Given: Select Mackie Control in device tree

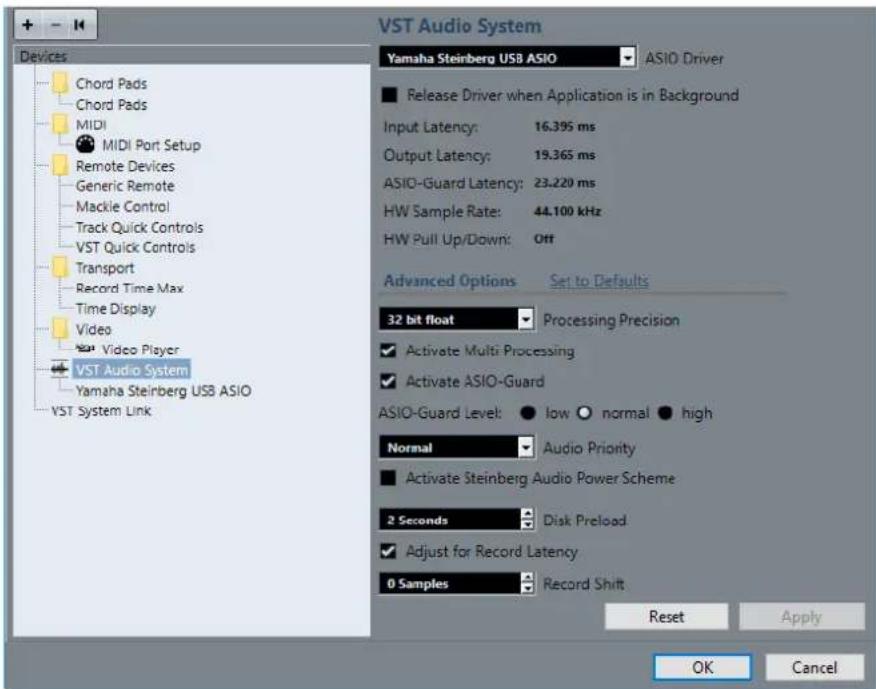Looking at the screenshot, I should [122, 207].
